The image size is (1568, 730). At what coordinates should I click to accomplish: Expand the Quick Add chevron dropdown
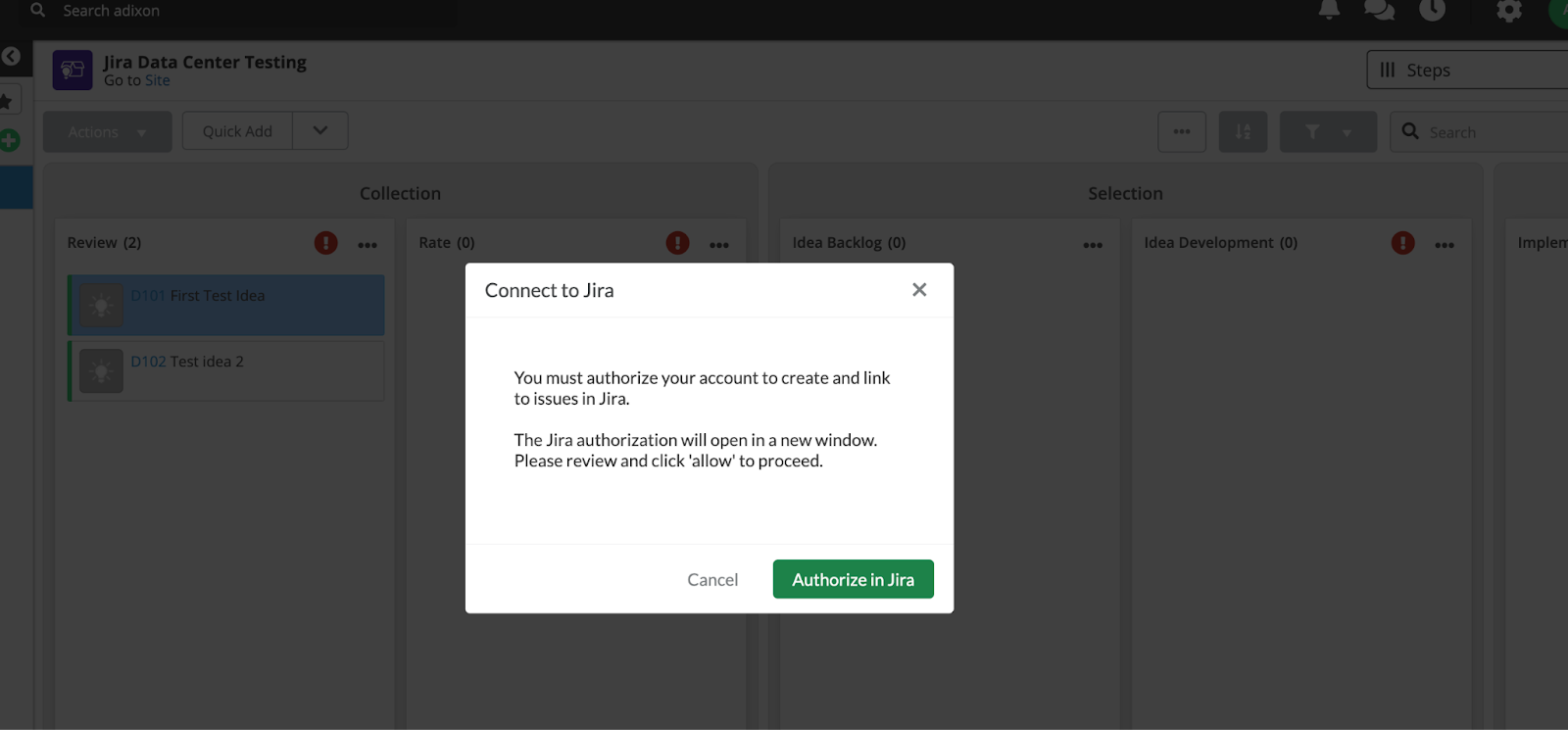(320, 130)
